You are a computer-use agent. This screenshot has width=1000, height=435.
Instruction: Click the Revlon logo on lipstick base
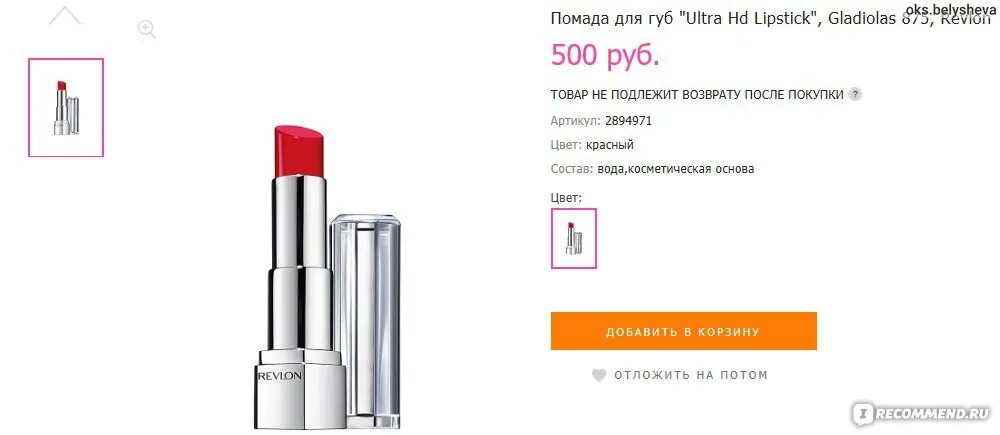[279, 376]
